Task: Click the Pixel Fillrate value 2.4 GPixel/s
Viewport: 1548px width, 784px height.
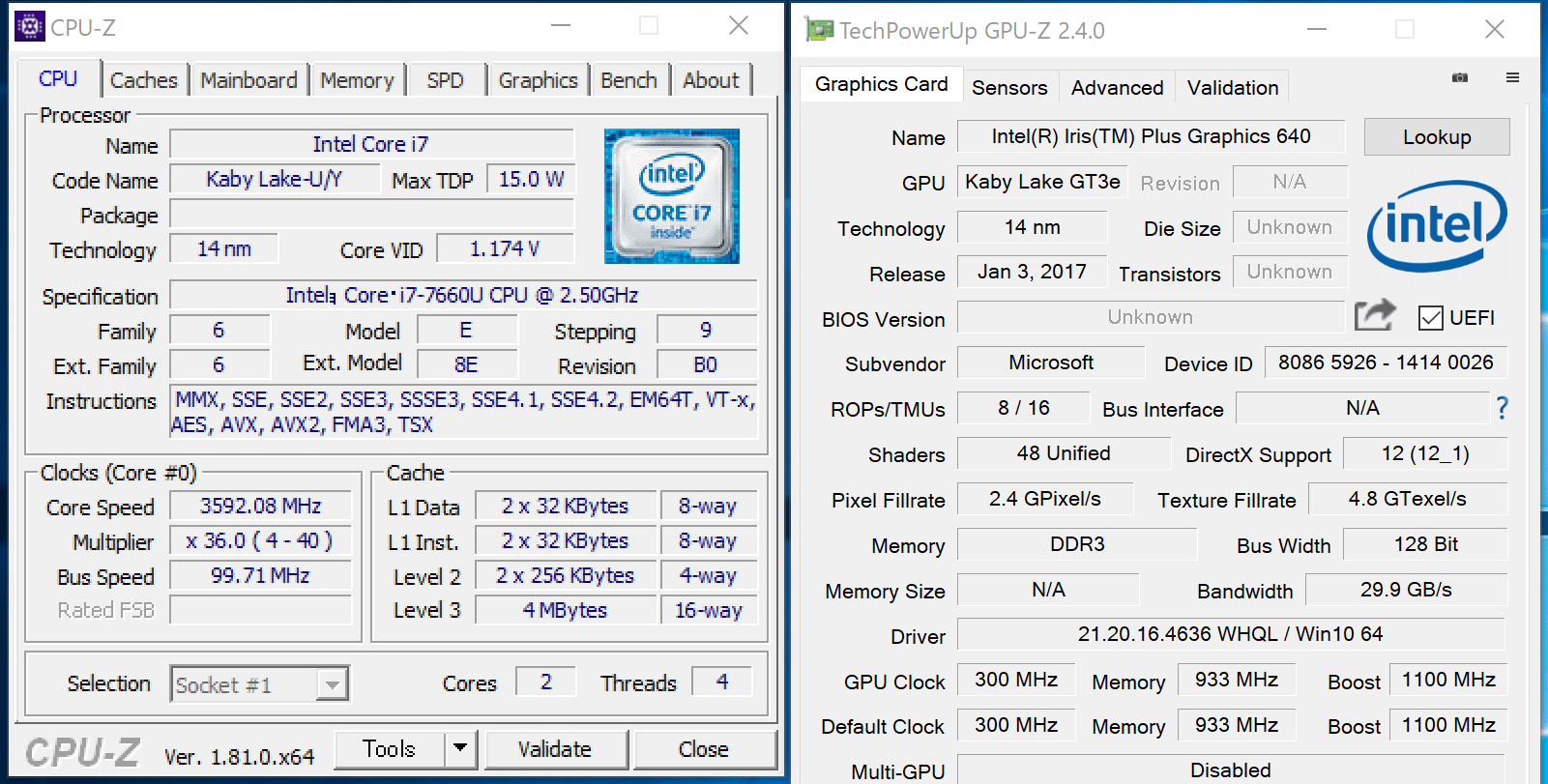Action: point(1045,499)
